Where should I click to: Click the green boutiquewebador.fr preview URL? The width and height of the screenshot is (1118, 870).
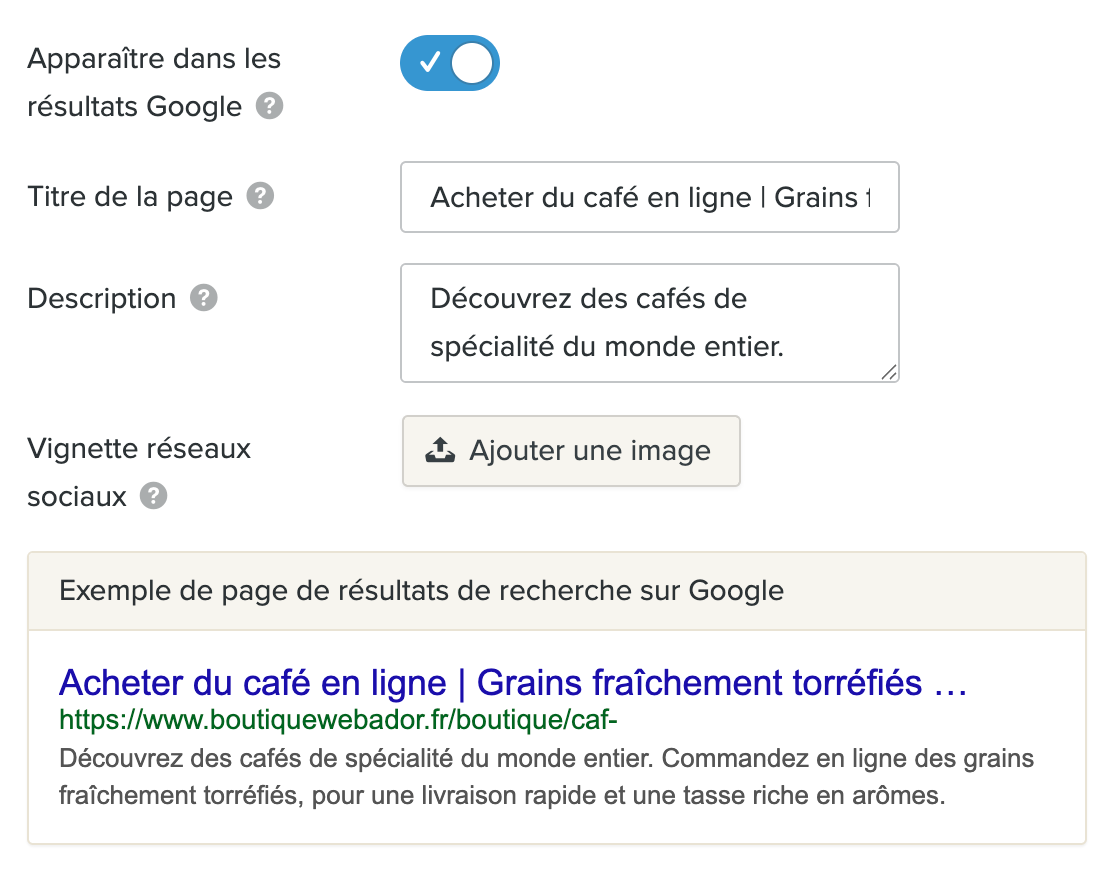338,720
